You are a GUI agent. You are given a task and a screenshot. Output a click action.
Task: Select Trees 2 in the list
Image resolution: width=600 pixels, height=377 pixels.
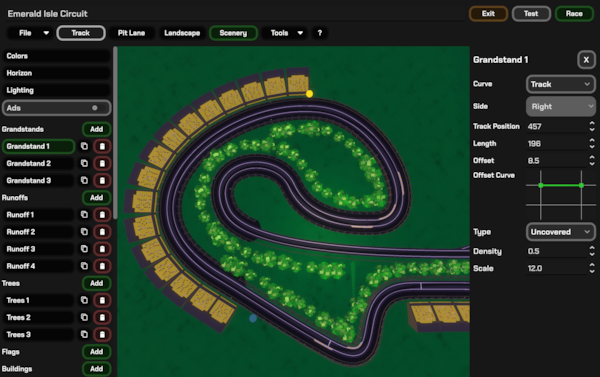tap(38, 317)
